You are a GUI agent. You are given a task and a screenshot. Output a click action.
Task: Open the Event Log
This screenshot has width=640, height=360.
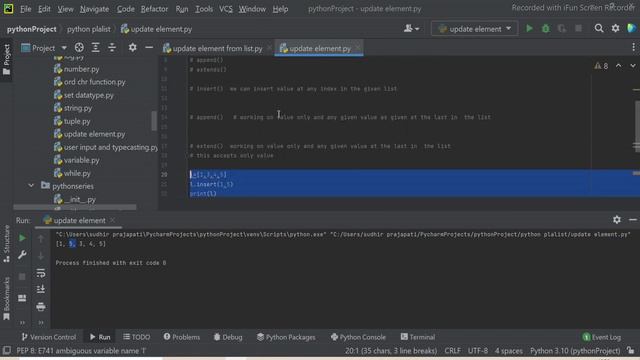pos(602,337)
